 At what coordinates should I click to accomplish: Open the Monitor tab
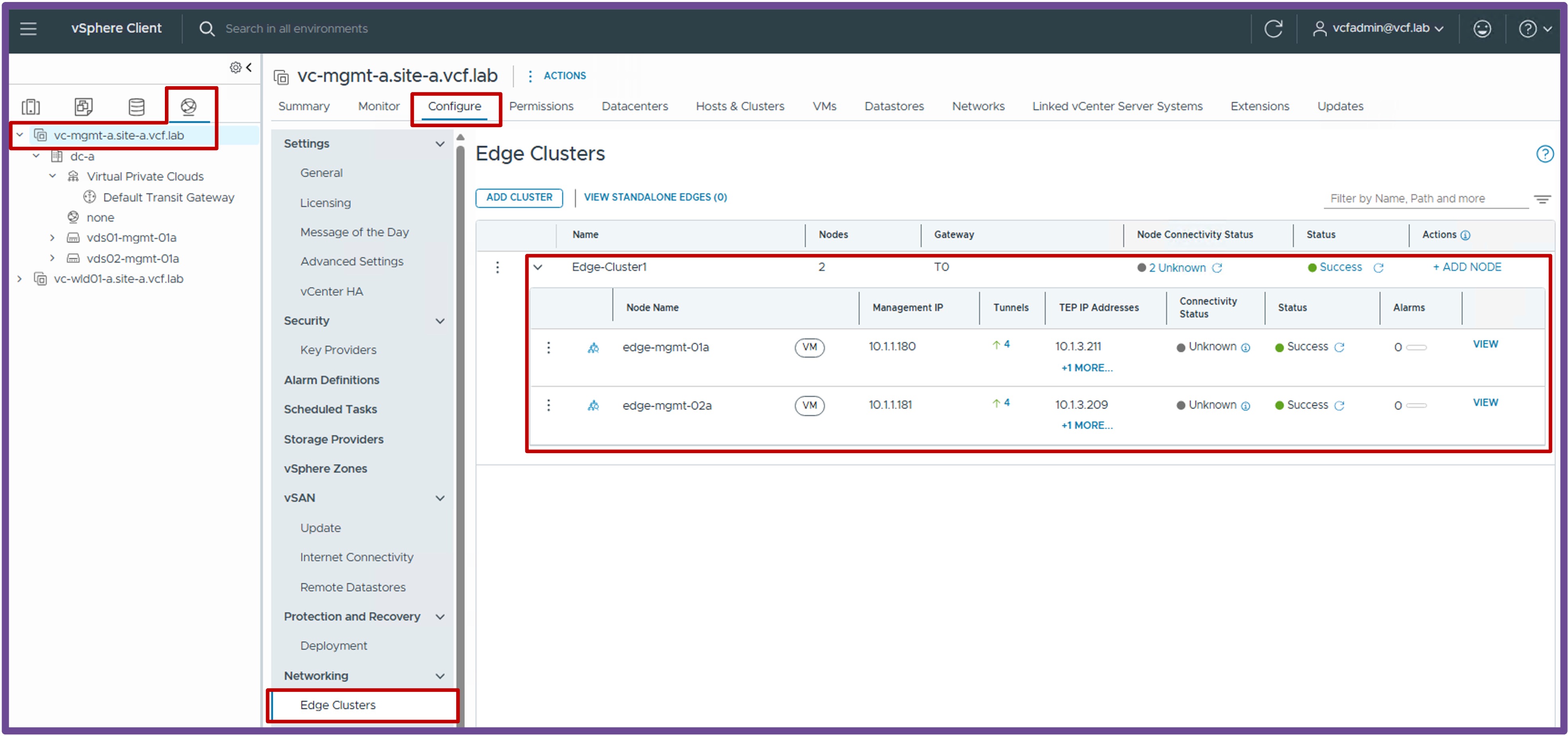click(x=379, y=106)
